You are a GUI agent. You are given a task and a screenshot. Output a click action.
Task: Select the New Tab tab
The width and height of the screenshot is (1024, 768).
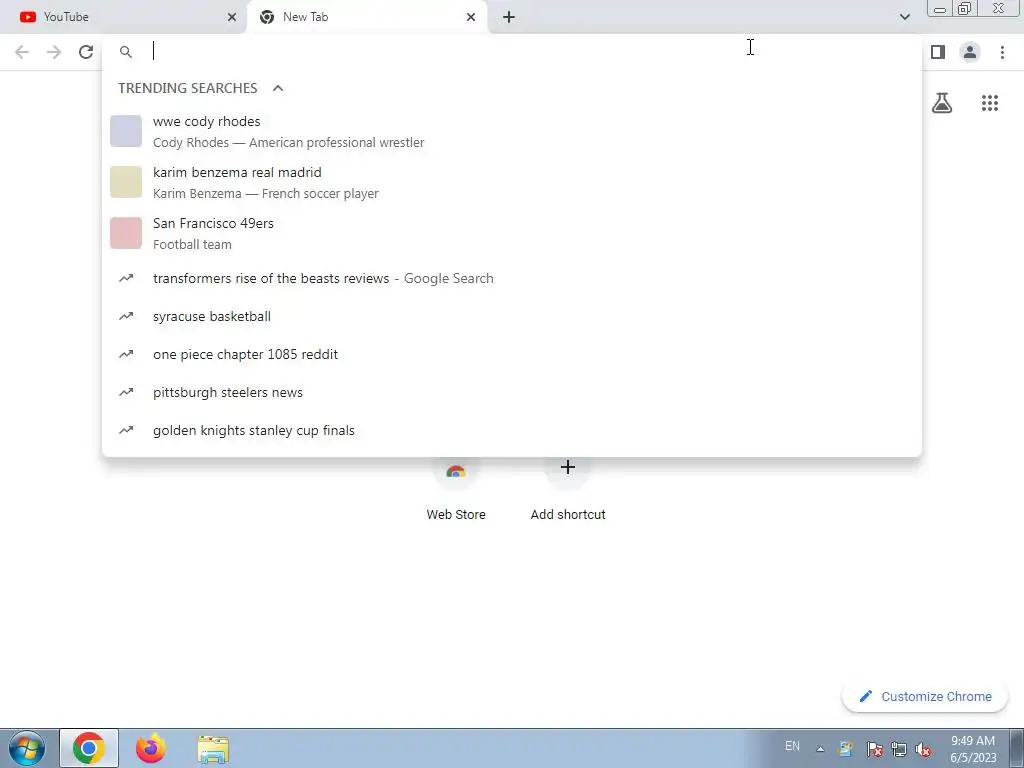point(367,17)
